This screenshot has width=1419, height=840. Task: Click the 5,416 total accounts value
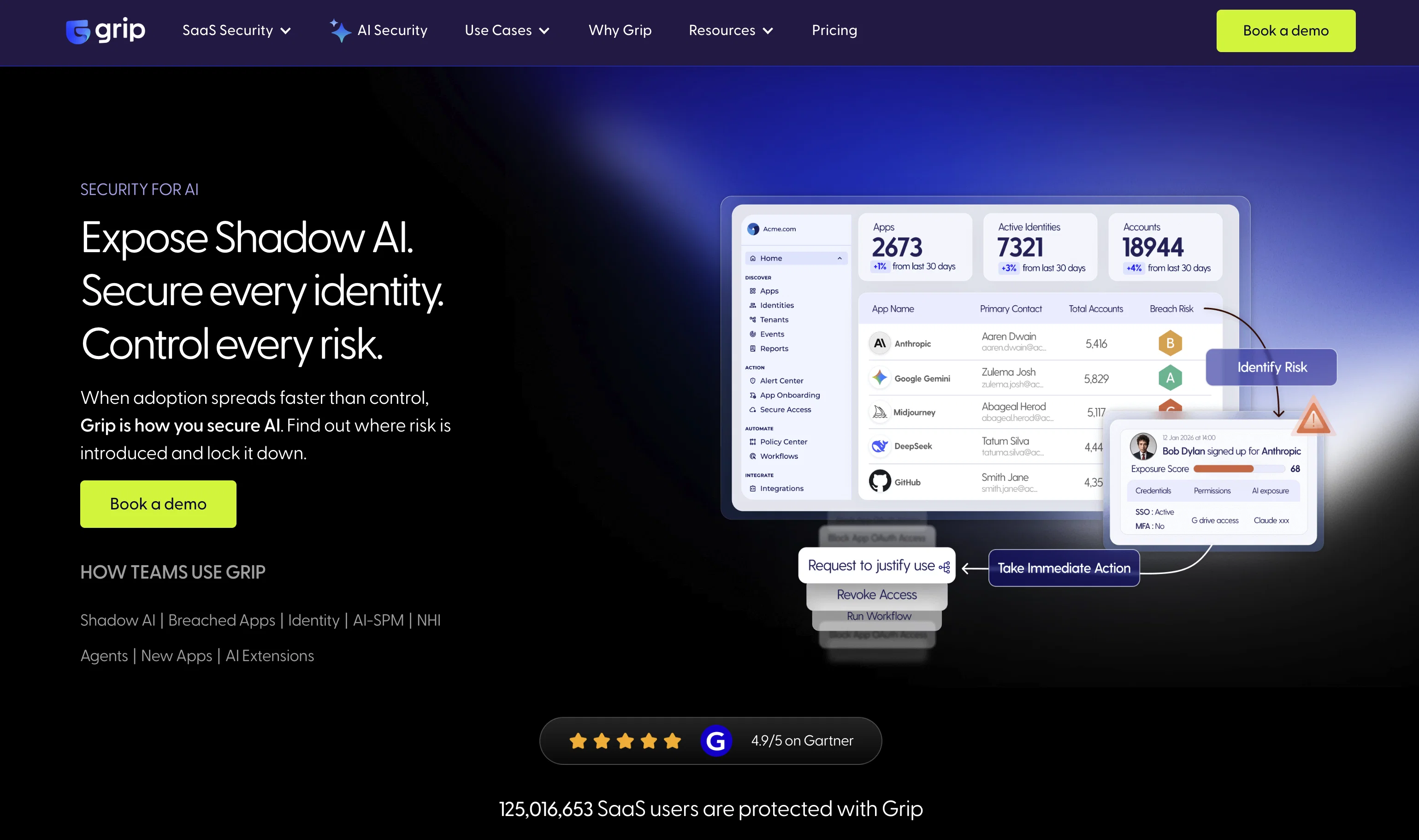point(1096,344)
